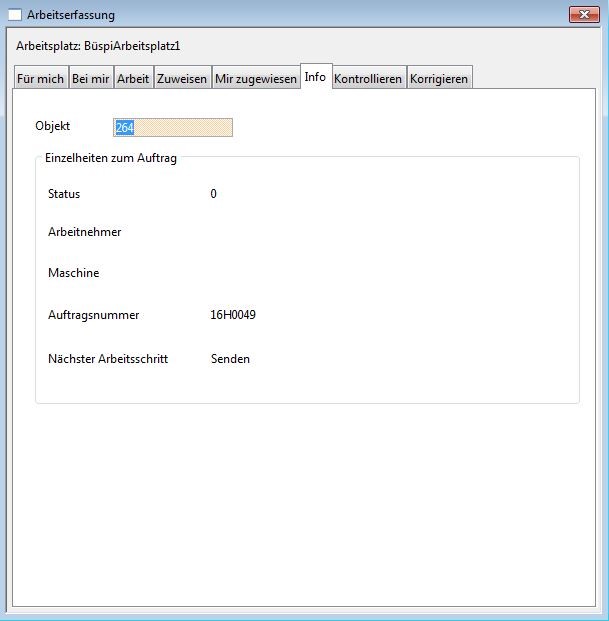Go to the Zuweisen tab
Viewport: 609px width, 621px height.
tap(181, 79)
